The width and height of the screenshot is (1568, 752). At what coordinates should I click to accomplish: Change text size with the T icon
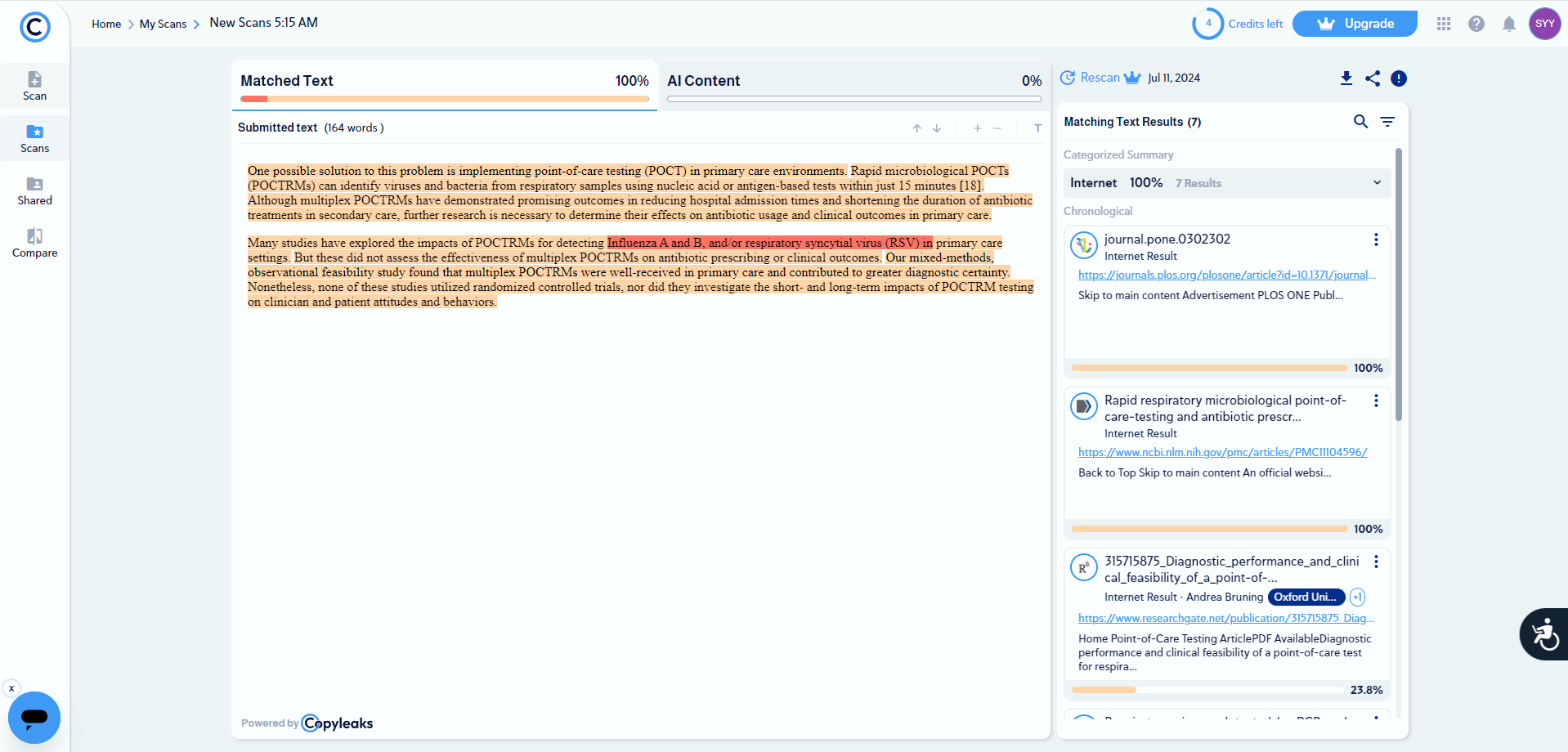[x=1037, y=128]
